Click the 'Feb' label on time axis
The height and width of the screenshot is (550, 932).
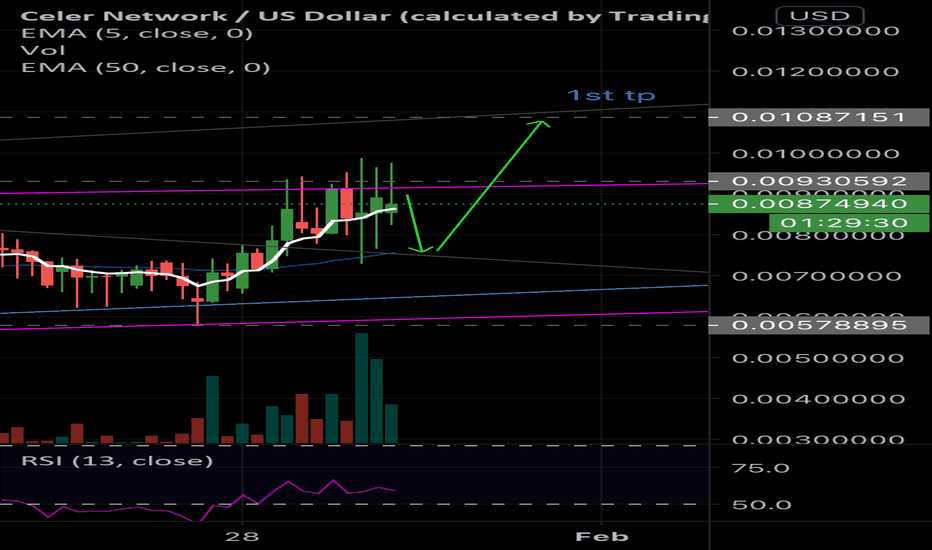(x=602, y=537)
